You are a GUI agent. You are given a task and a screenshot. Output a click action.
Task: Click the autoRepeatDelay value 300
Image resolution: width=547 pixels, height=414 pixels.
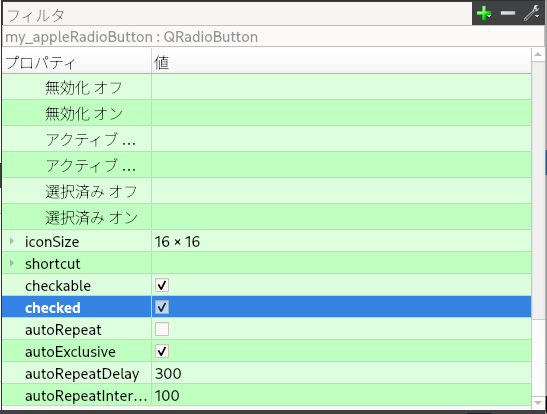point(168,374)
